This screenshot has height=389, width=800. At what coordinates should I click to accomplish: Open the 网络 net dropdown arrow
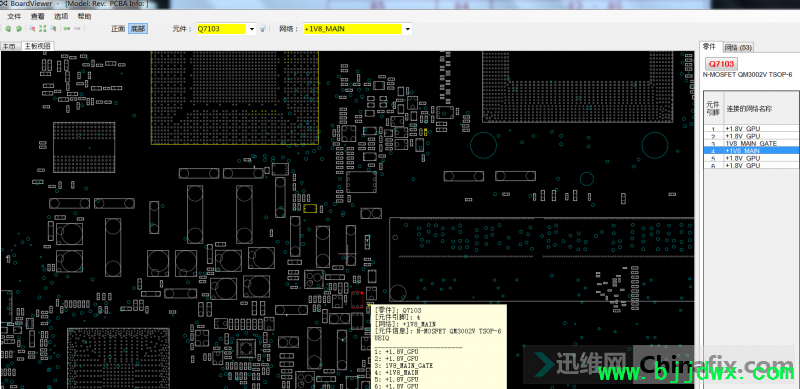coord(407,29)
